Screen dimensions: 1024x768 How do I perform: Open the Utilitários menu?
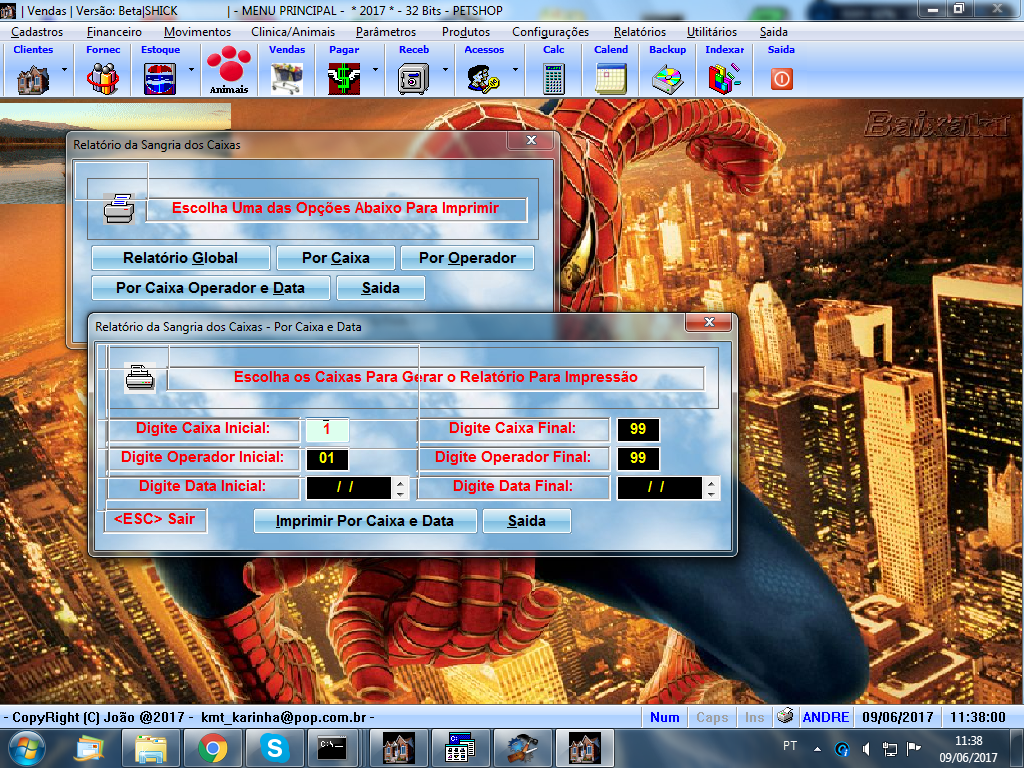[x=712, y=31]
